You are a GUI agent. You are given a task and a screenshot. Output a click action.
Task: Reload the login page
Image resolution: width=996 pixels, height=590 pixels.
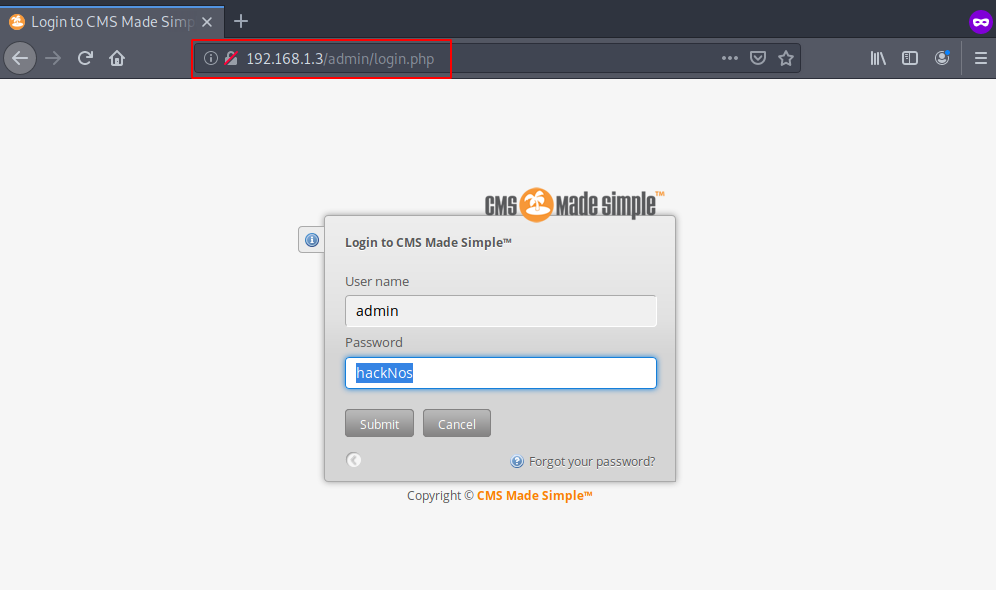pos(85,58)
